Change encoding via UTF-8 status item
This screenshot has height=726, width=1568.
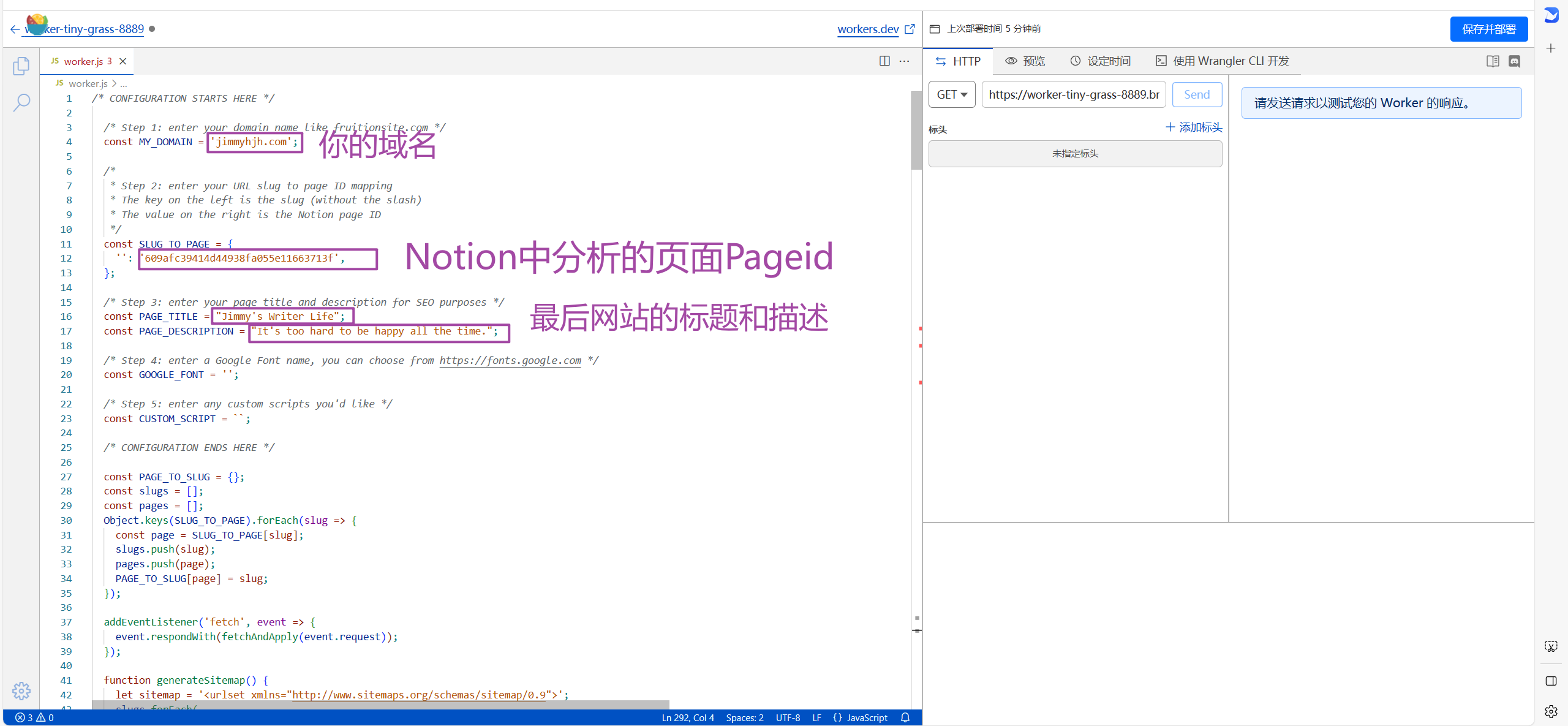pos(788,717)
